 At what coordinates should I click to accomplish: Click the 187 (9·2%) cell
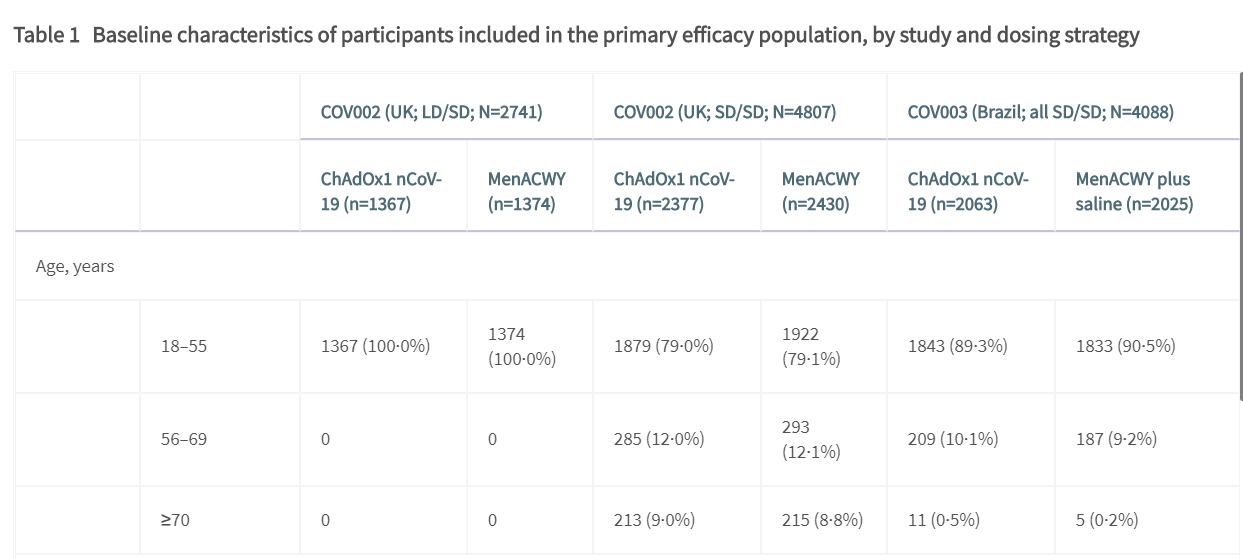[x=1116, y=438]
